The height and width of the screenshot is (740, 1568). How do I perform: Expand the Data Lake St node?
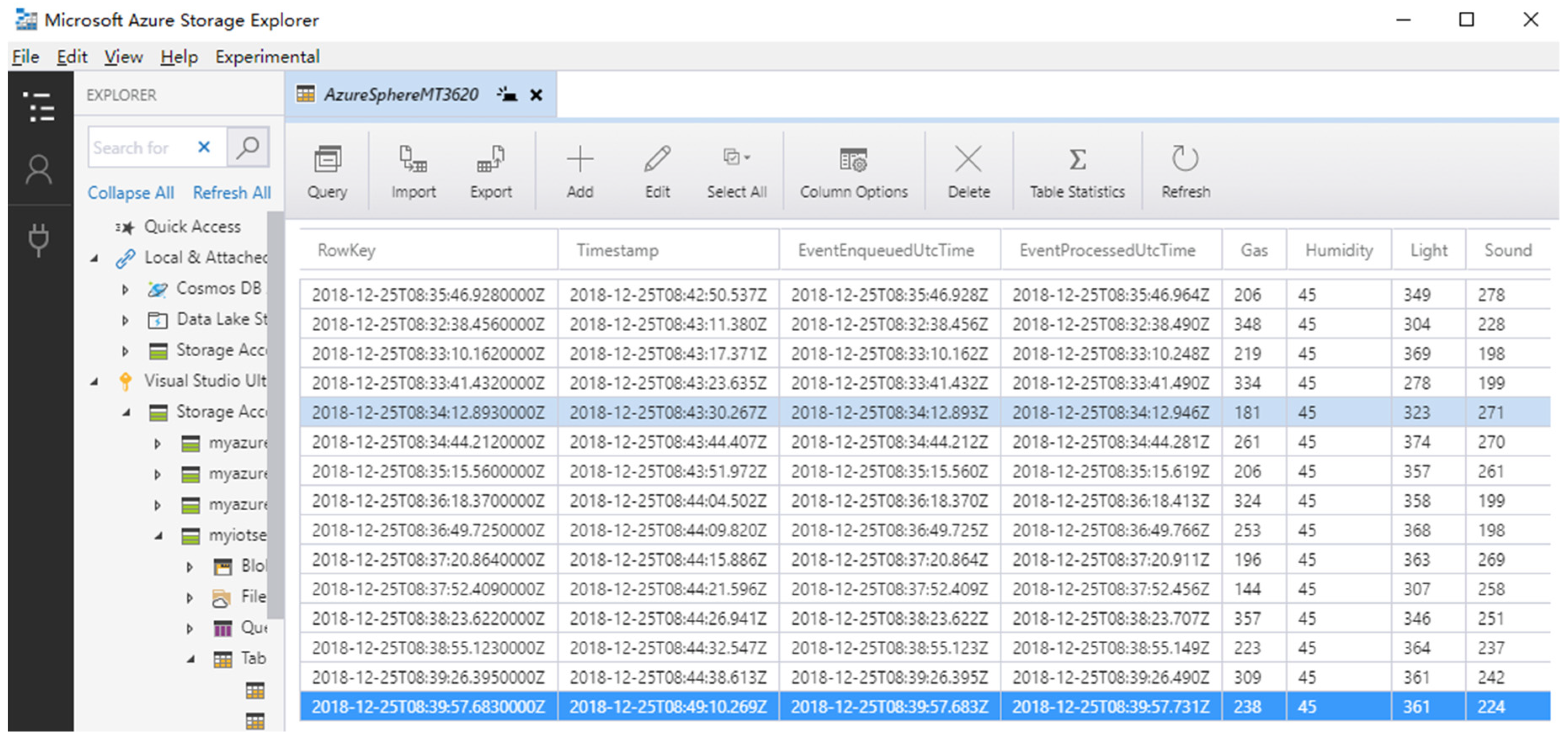point(125,320)
